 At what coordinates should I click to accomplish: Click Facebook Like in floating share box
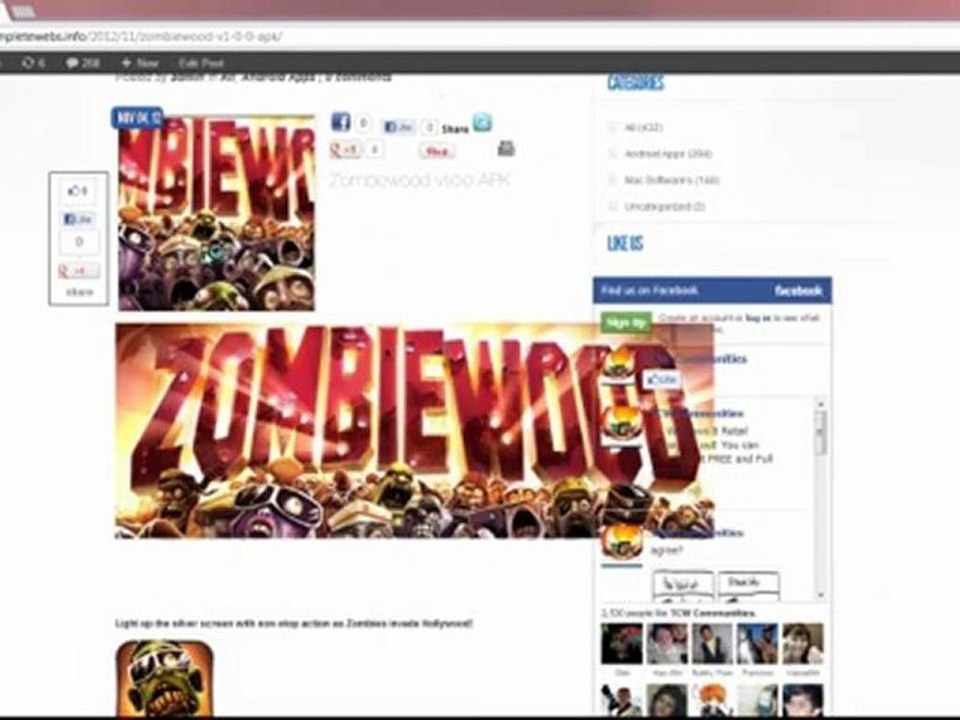78,219
